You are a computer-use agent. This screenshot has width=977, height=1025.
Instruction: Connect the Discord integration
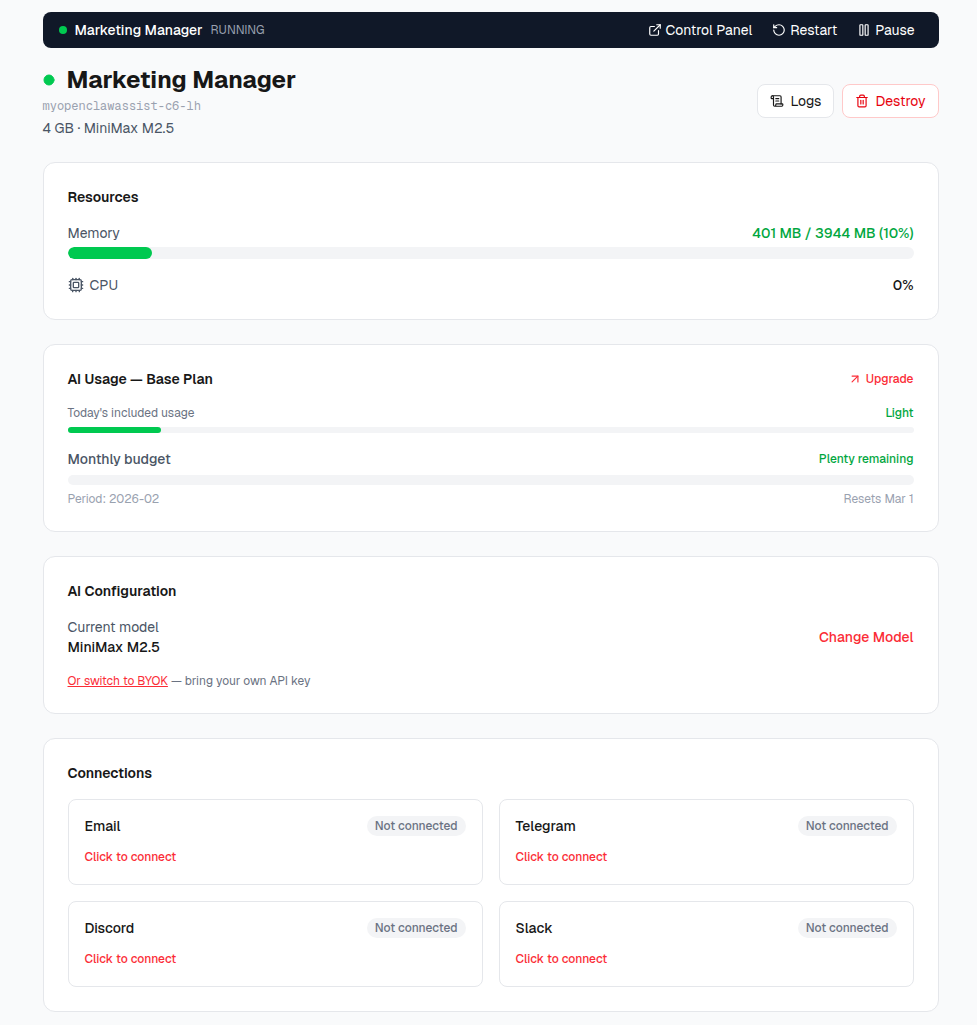pos(130,959)
